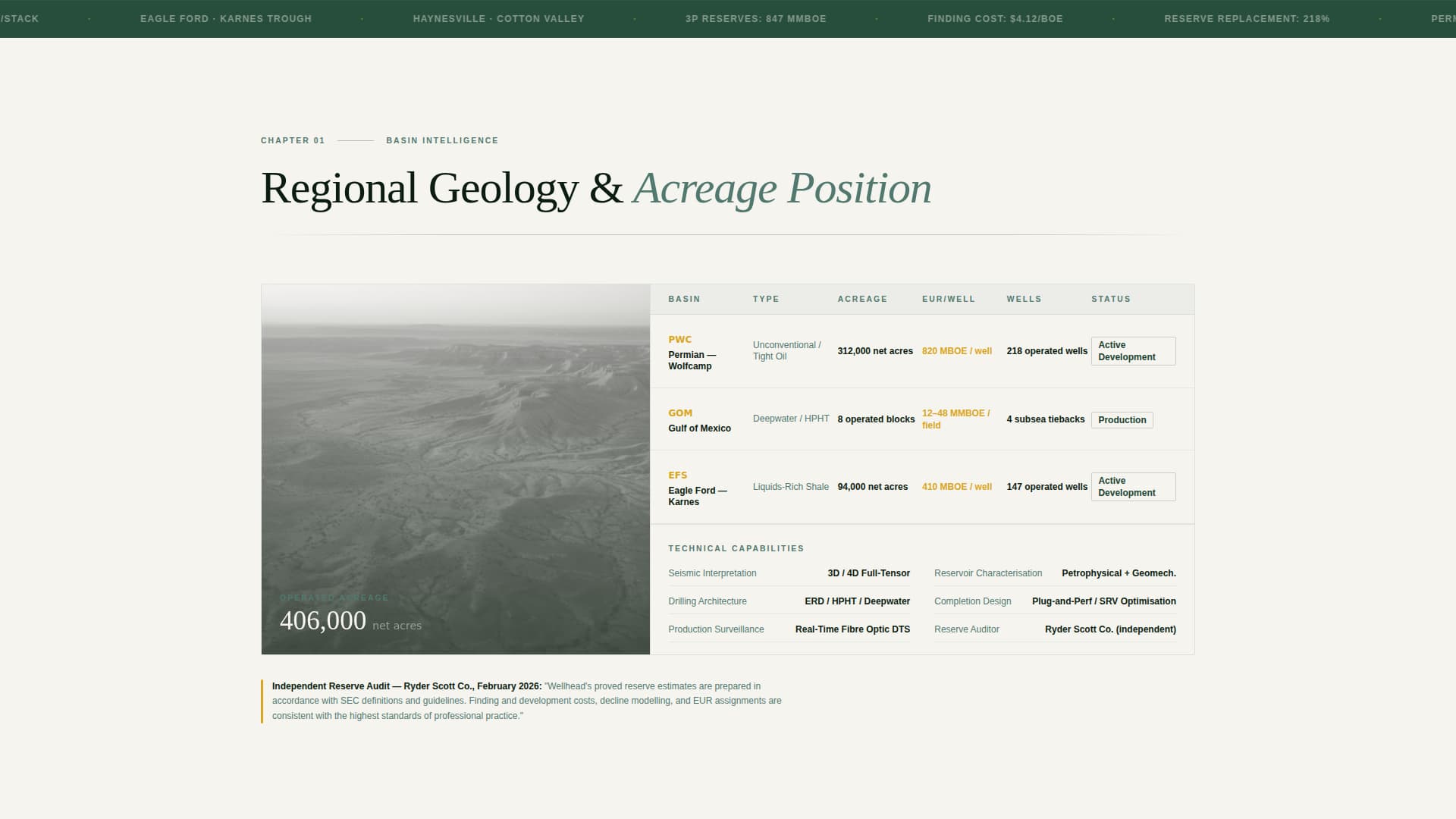This screenshot has height=819, width=1456.
Task: Click the TECHNICAL CAPABILITIES heading
Action: tap(736, 548)
